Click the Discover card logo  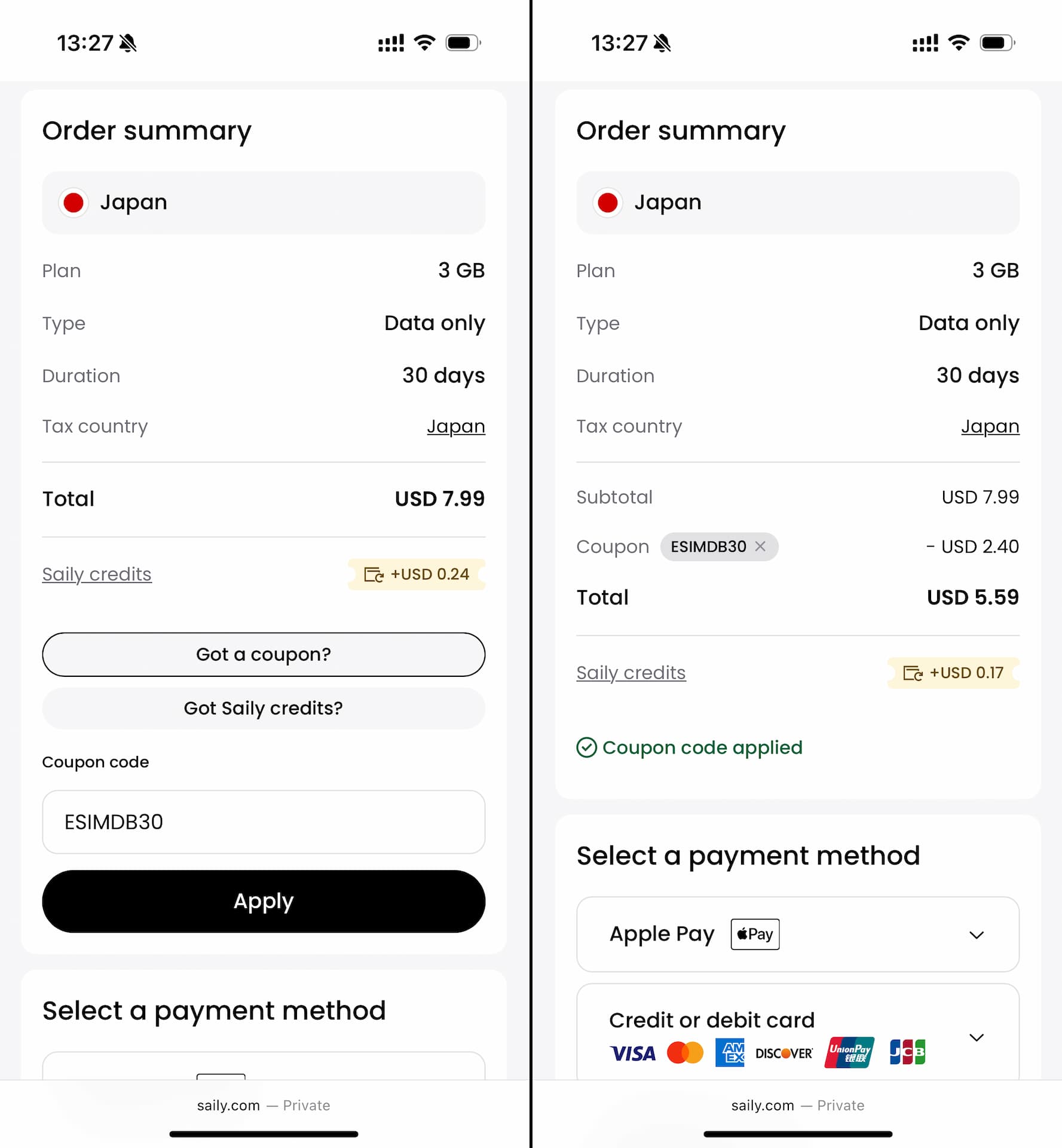(784, 1053)
